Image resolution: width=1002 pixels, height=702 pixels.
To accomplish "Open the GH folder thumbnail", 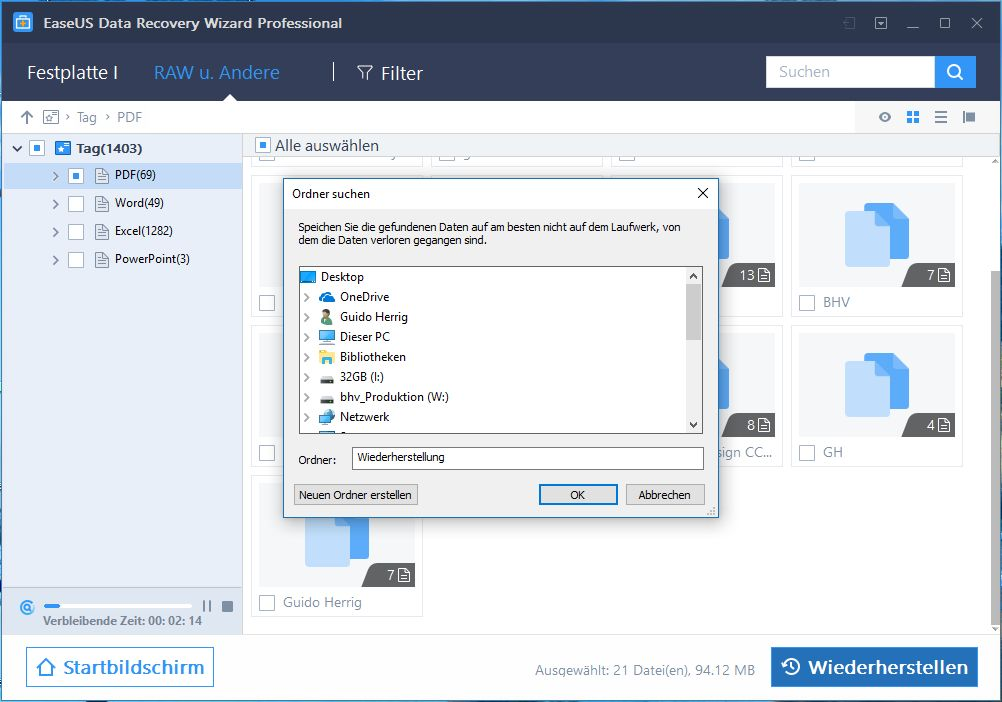I will [x=876, y=385].
